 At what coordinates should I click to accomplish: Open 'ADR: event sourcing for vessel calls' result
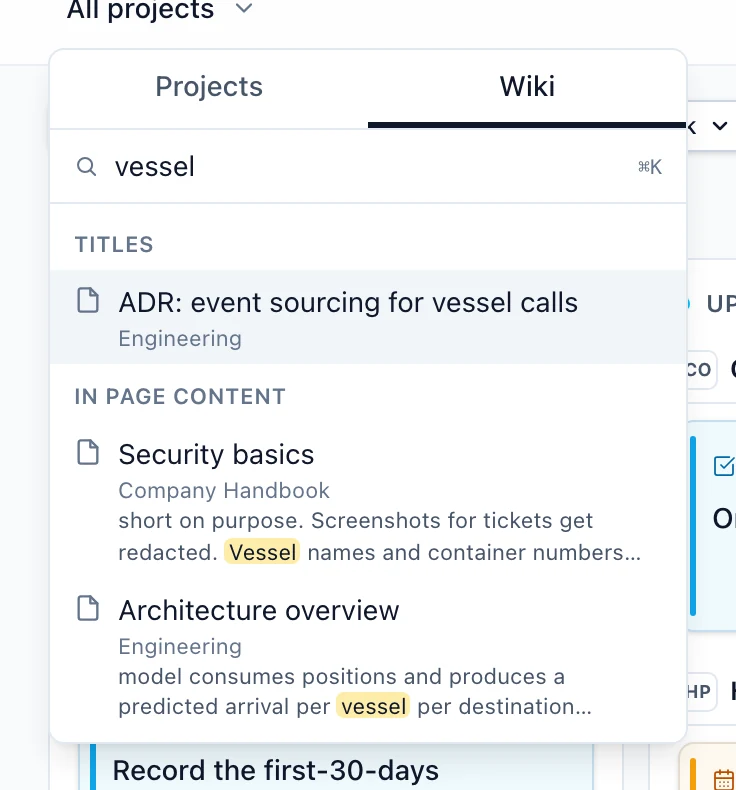(368, 317)
